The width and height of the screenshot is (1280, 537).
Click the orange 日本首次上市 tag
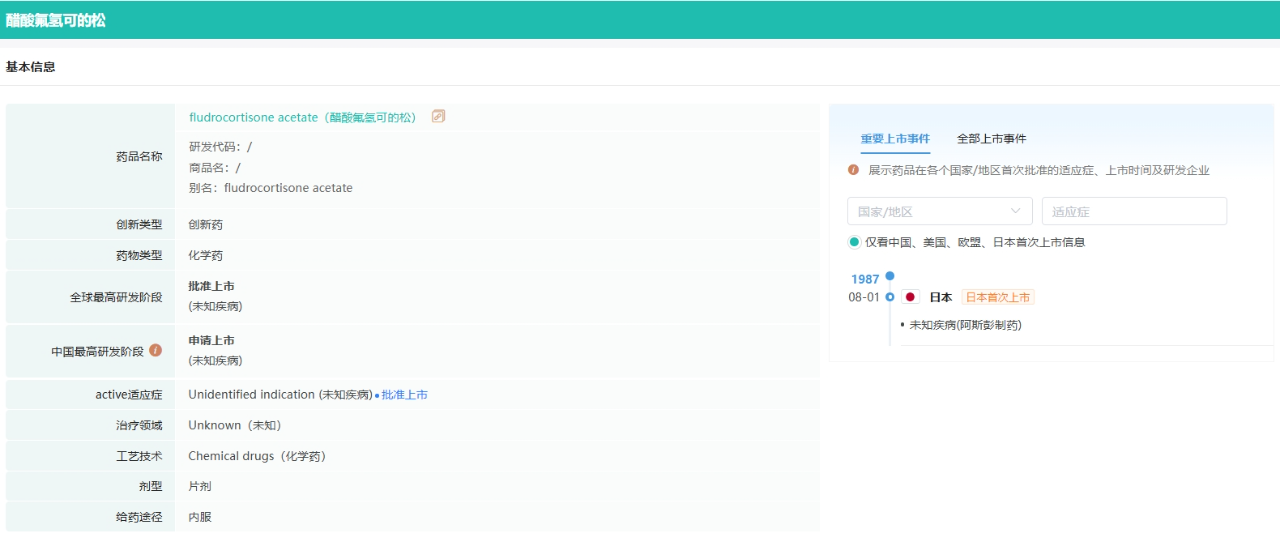(x=997, y=297)
